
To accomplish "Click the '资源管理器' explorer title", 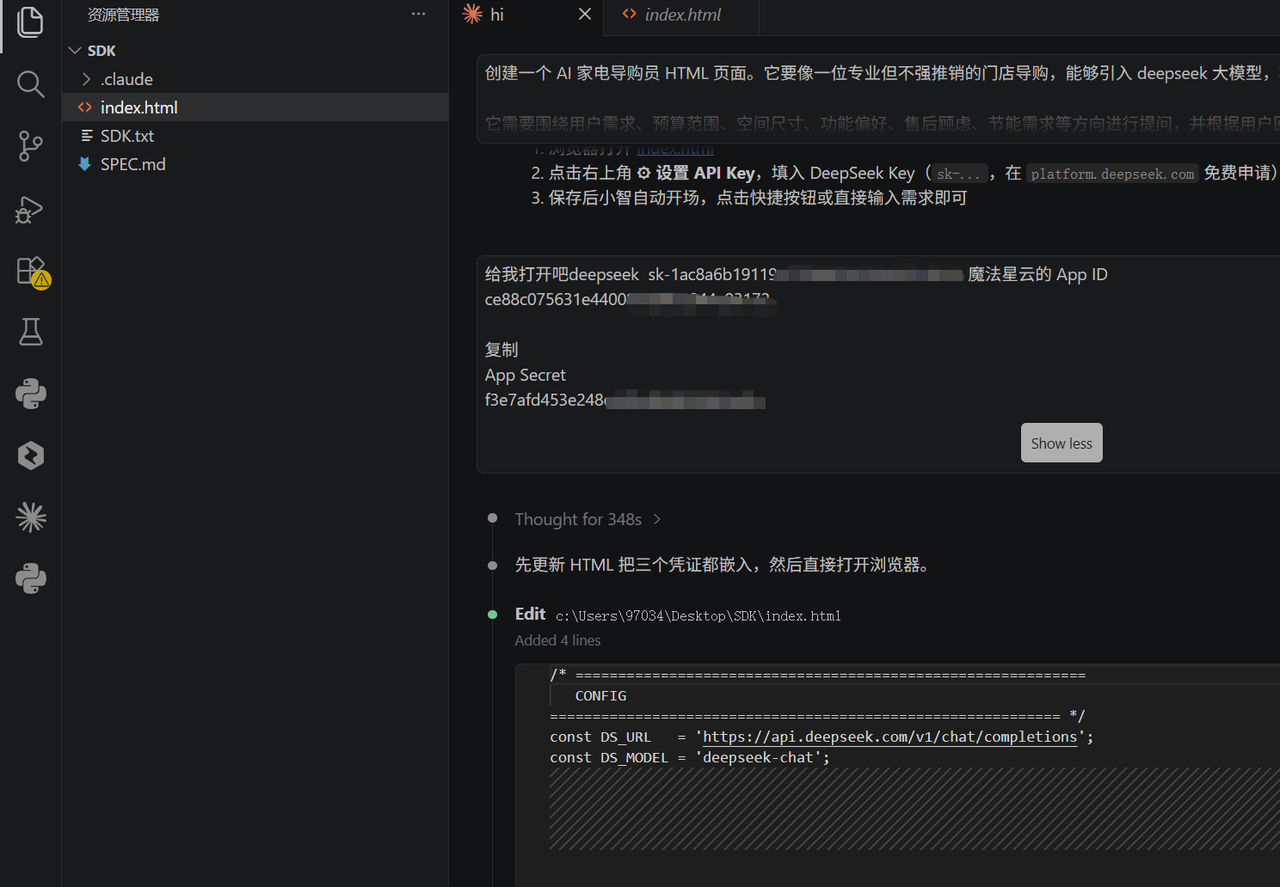I will click(x=123, y=14).
